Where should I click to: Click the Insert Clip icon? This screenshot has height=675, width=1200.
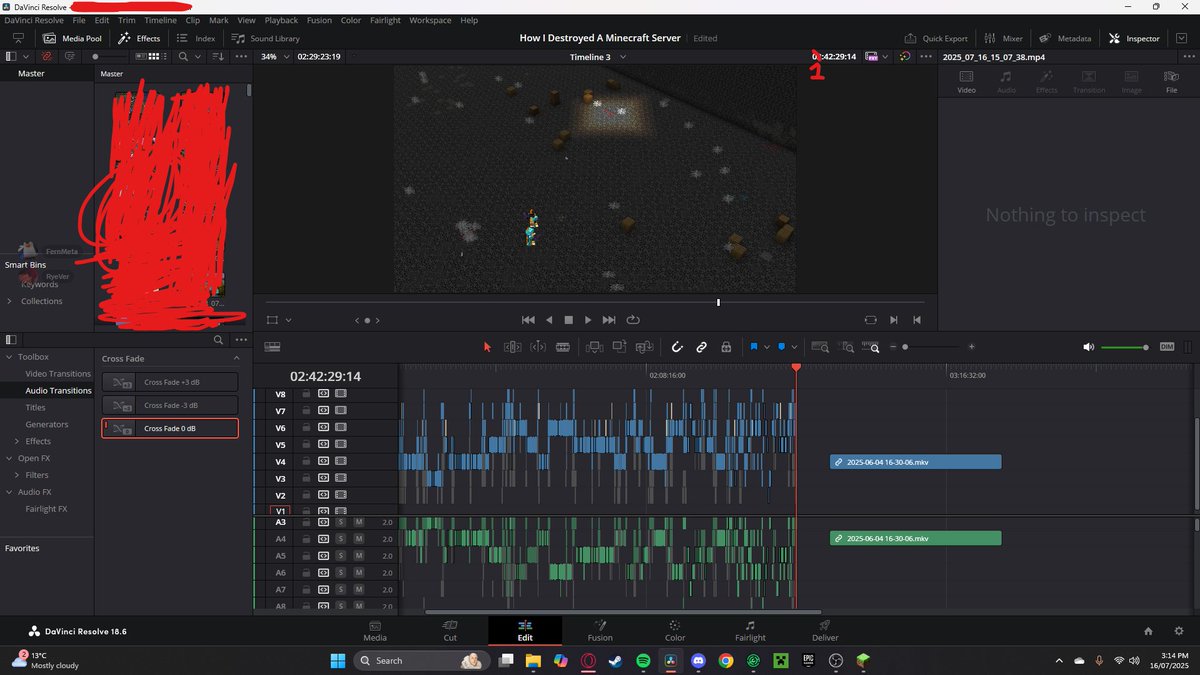tap(594, 347)
